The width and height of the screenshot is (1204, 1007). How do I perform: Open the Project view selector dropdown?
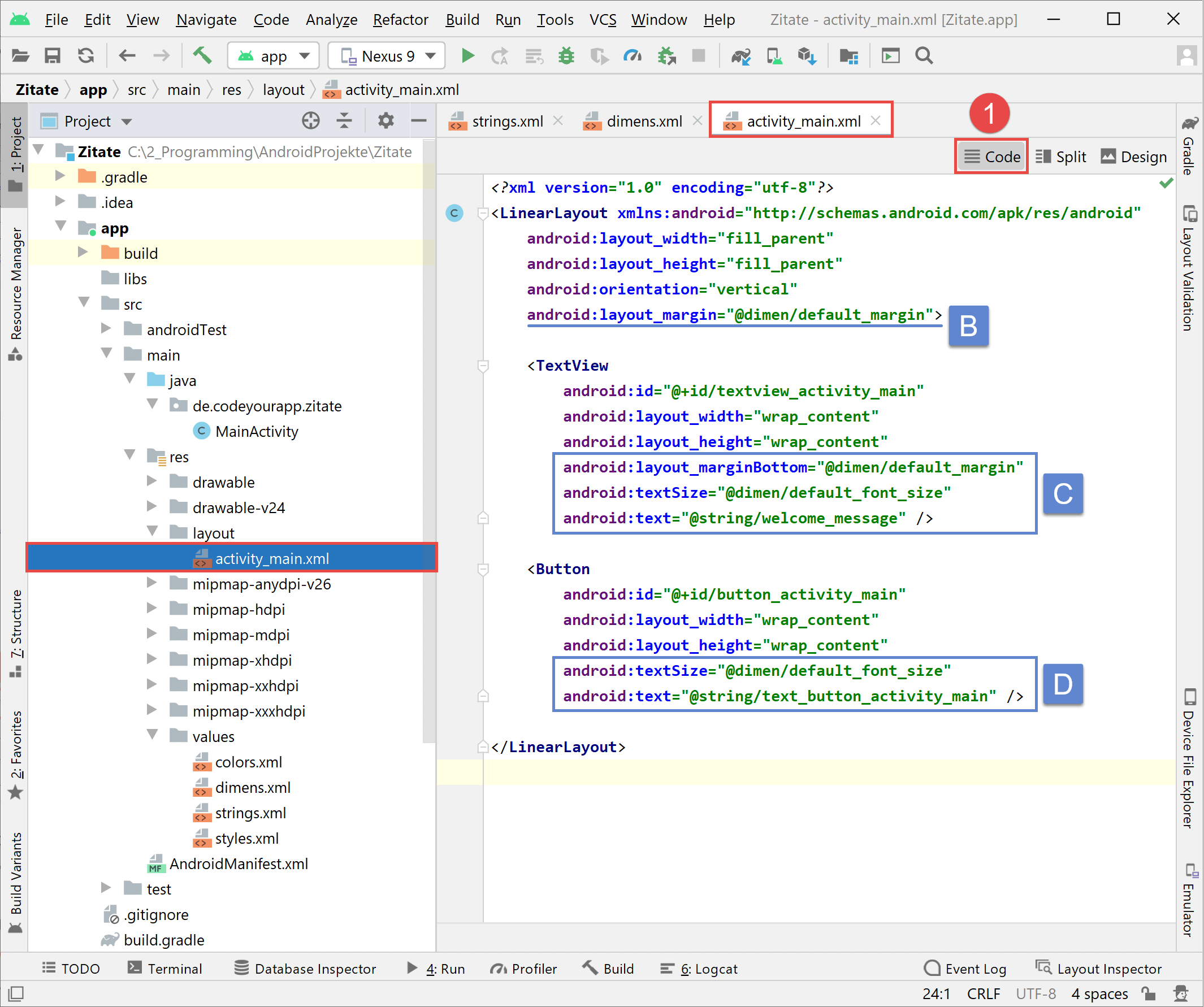[87, 121]
